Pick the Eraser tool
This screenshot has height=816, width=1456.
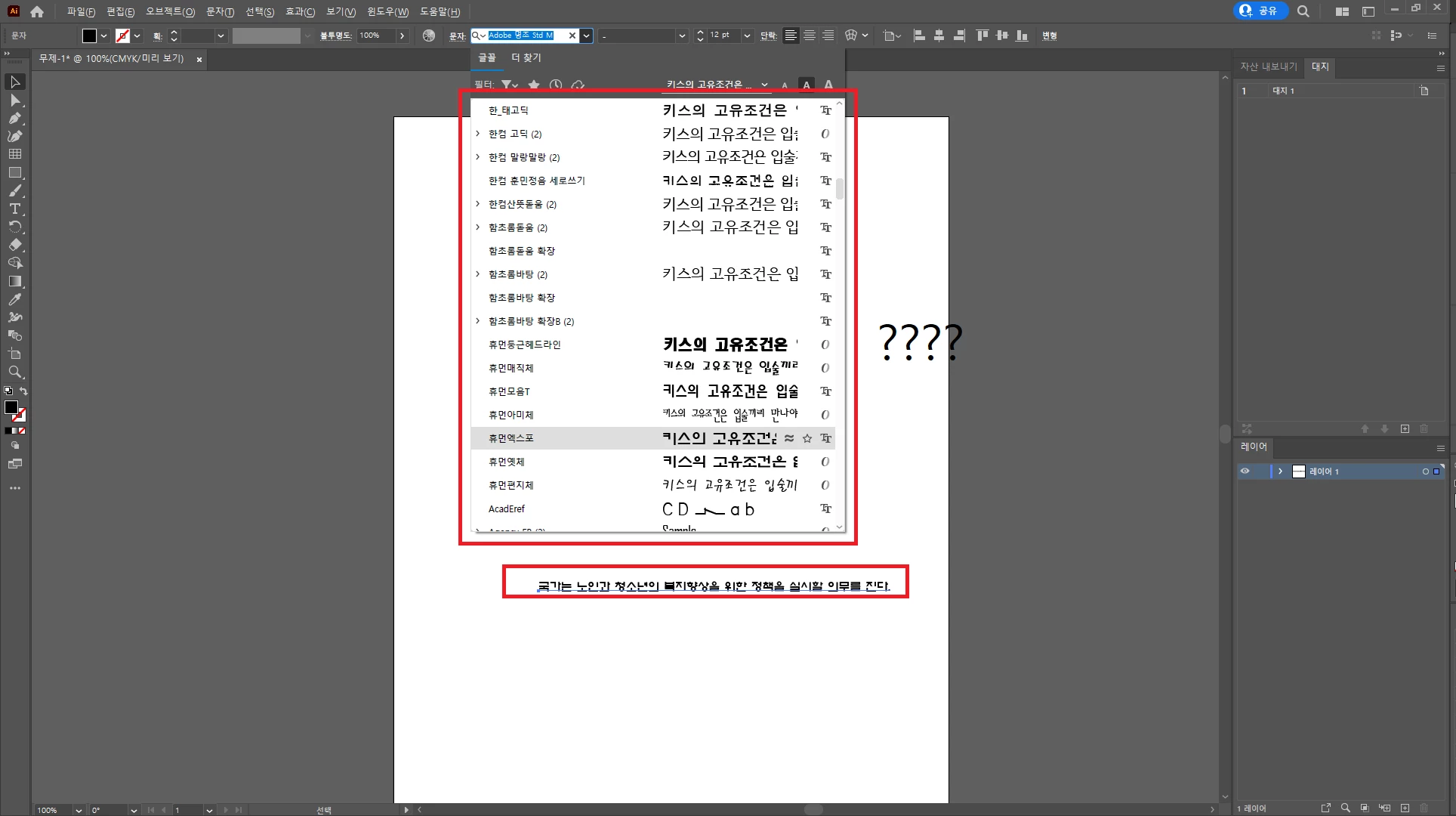(14, 245)
